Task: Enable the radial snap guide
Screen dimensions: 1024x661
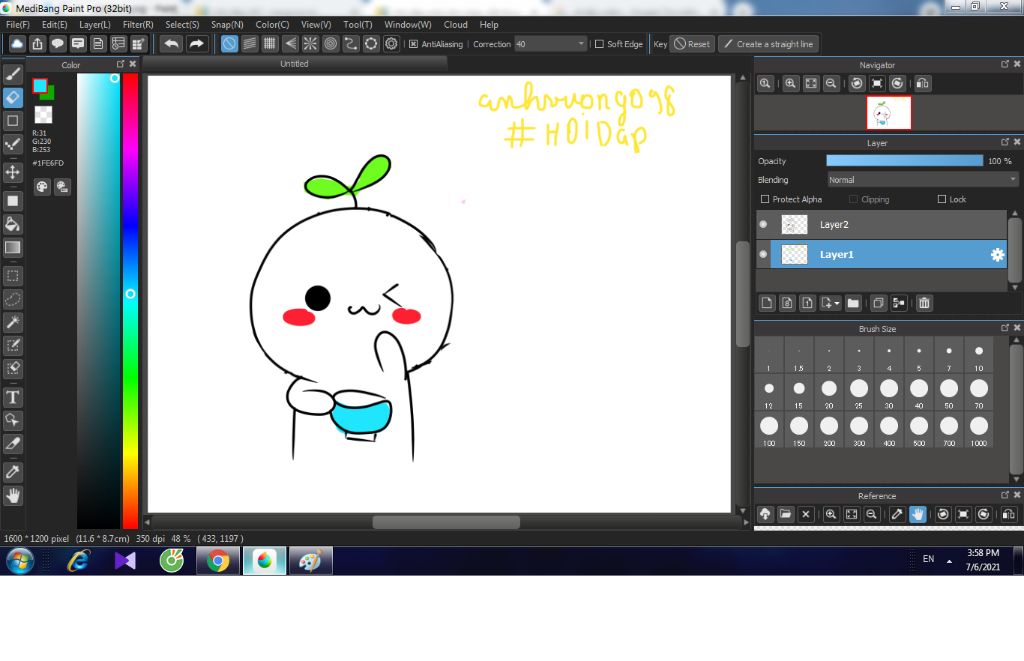Action: [x=310, y=44]
